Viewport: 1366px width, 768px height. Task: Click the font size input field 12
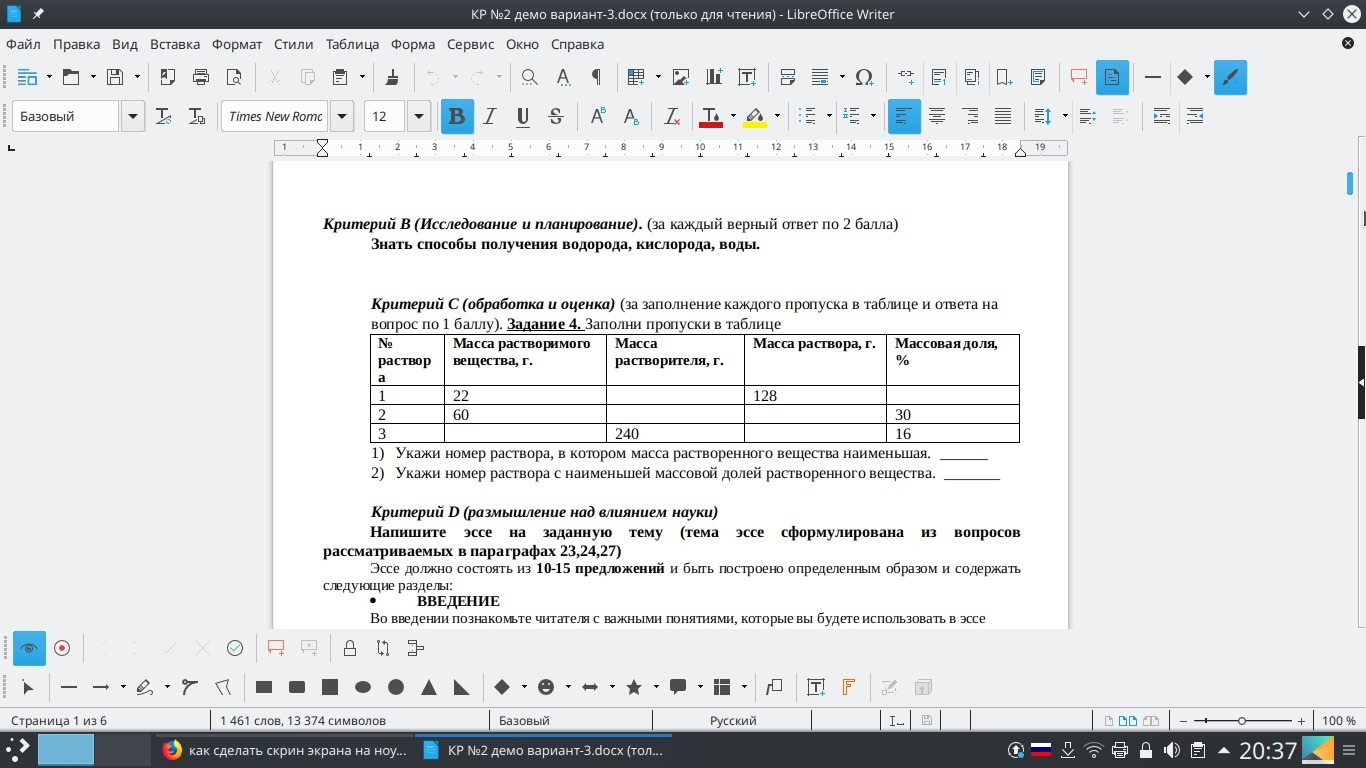[385, 117]
